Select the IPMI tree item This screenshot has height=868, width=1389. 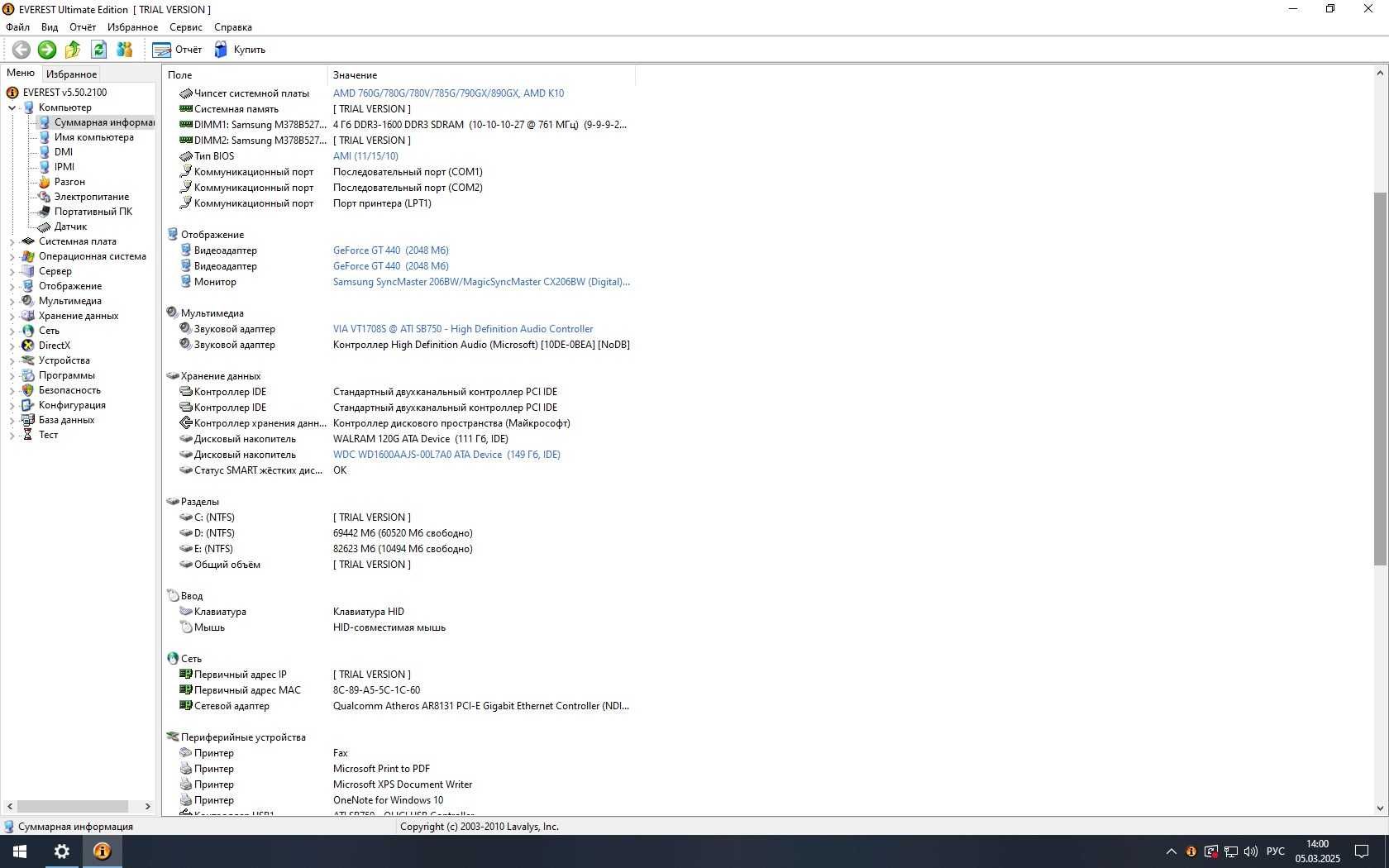(64, 167)
